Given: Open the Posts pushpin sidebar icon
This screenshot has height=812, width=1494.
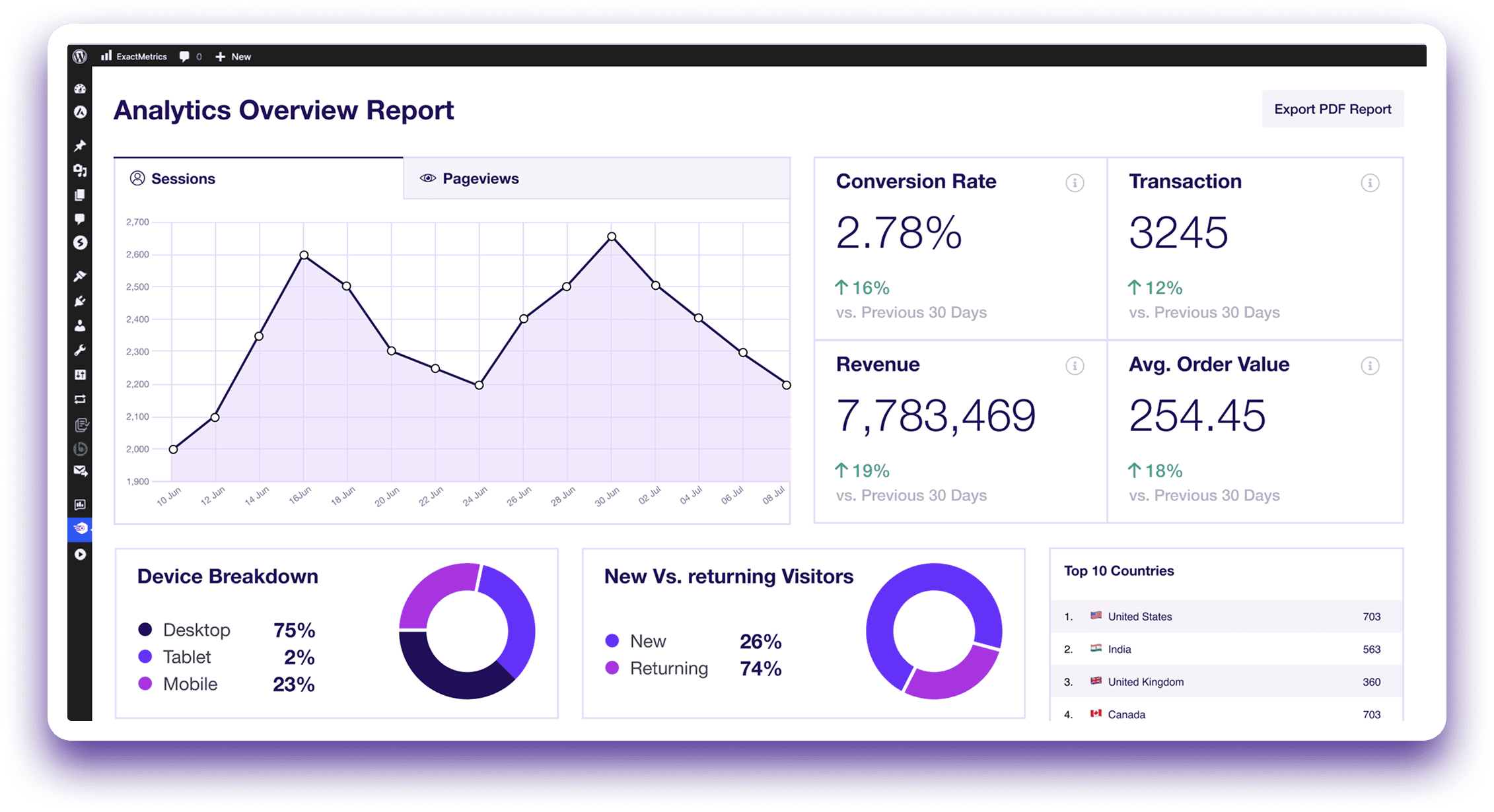Looking at the screenshot, I should point(80,145).
